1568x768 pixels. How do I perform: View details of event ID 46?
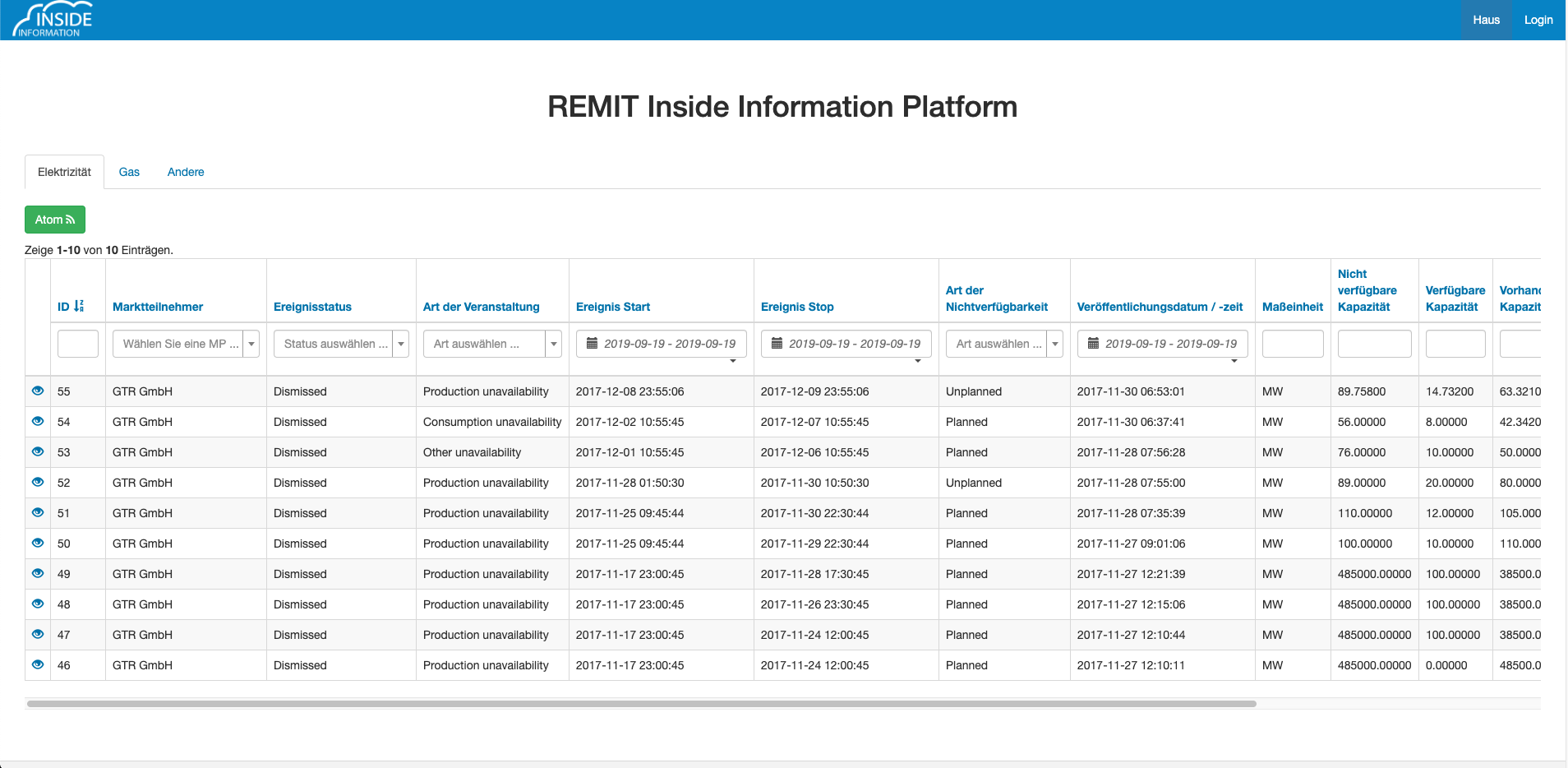coord(37,664)
